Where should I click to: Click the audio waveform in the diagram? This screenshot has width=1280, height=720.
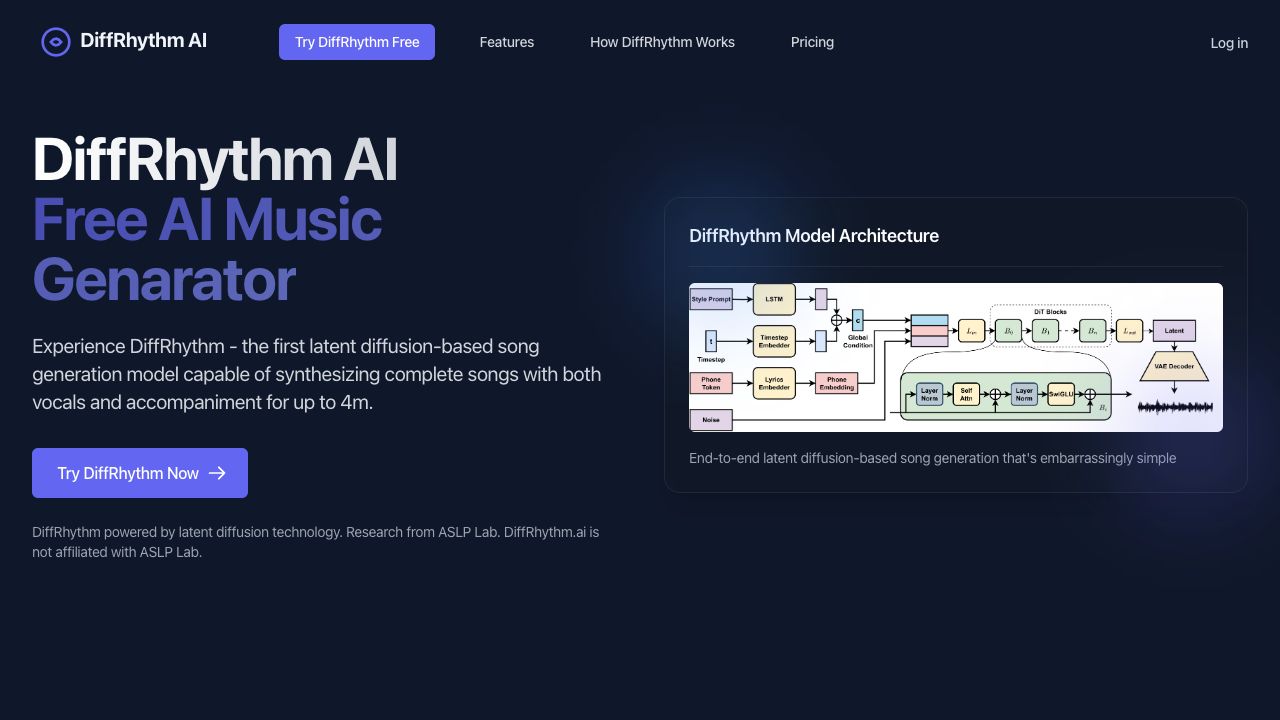click(1175, 407)
